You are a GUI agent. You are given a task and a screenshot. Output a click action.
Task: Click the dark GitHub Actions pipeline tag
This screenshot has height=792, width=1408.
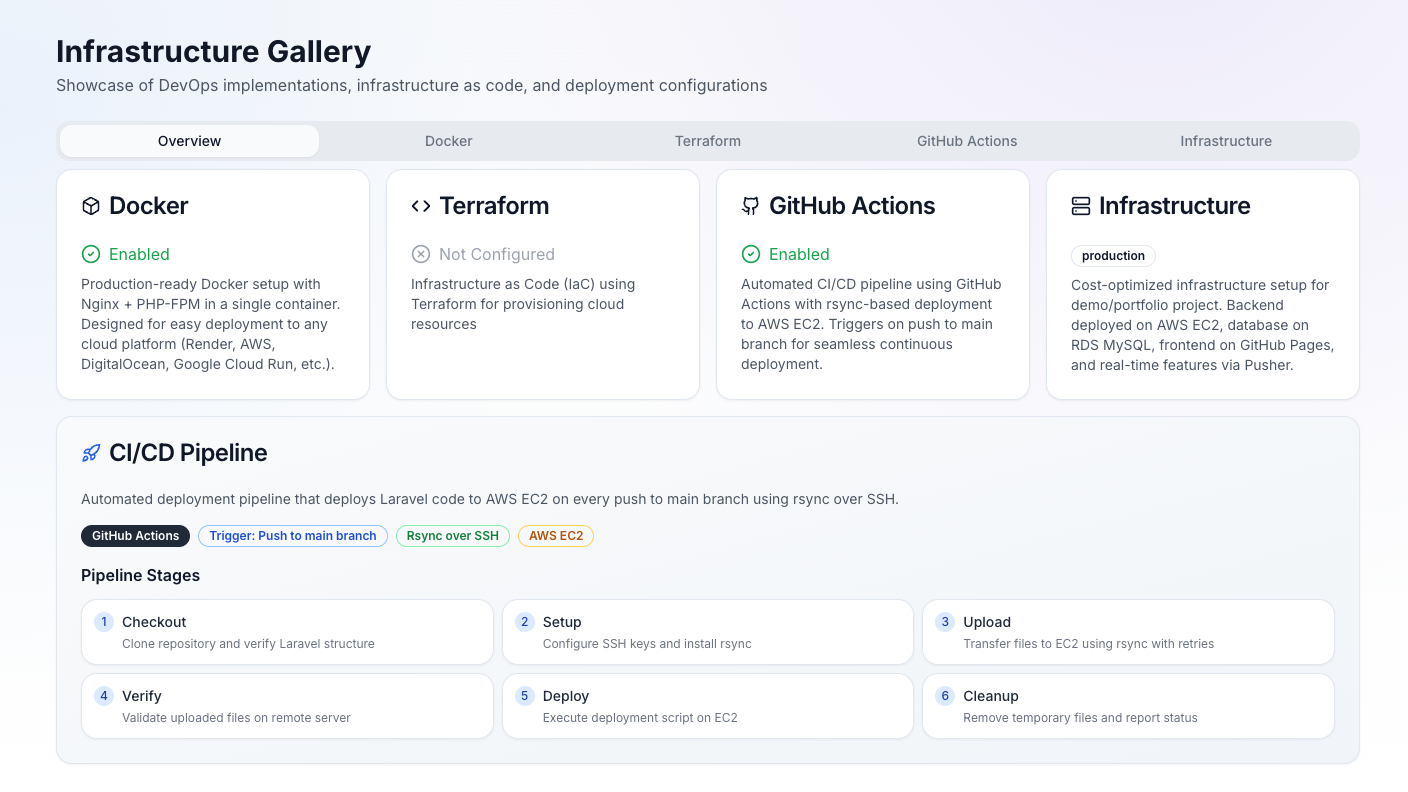(x=135, y=536)
